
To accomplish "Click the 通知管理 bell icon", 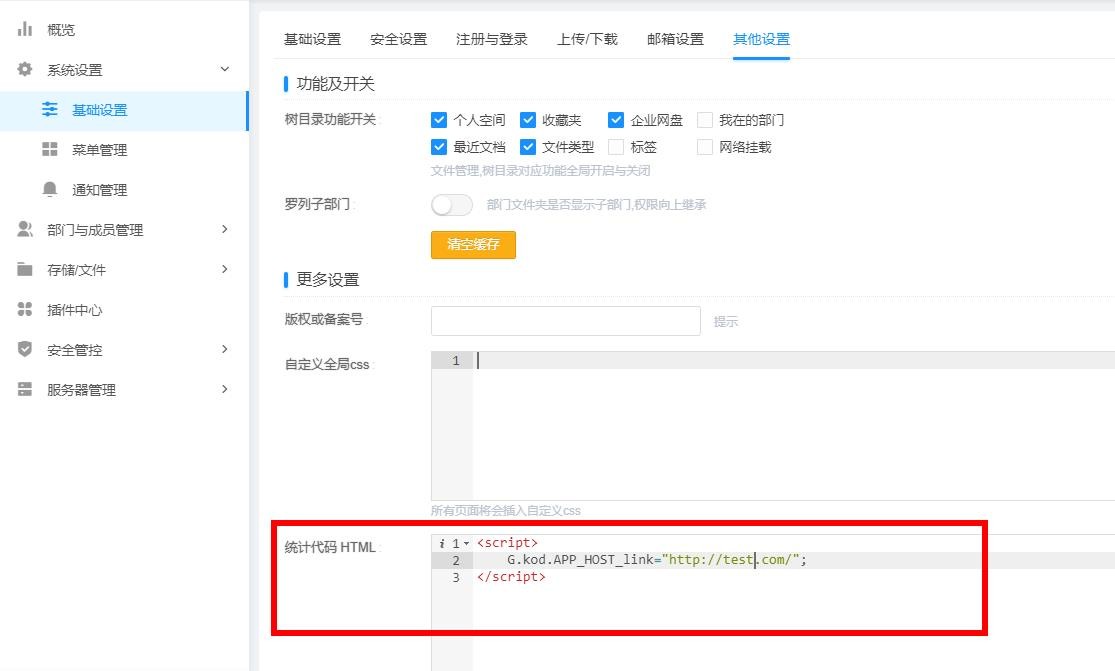I will [x=50, y=189].
